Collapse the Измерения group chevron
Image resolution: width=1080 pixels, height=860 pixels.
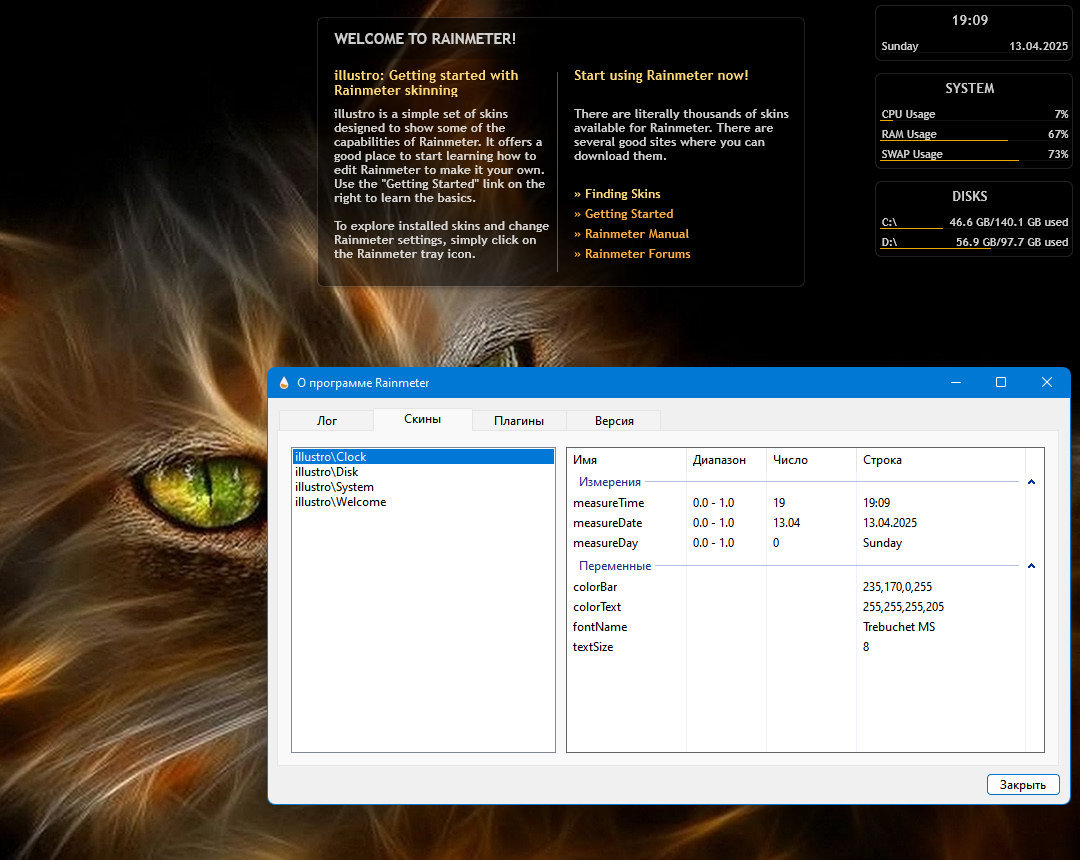tap(1031, 482)
